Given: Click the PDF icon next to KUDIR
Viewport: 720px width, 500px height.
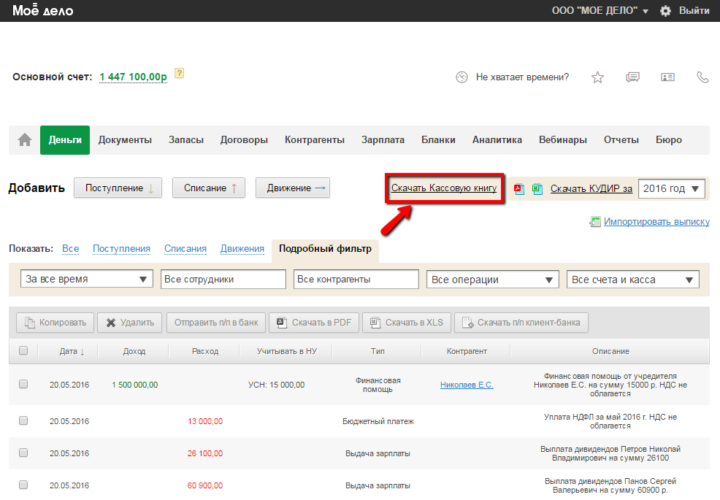Looking at the screenshot, I should [x=519, y=188].
